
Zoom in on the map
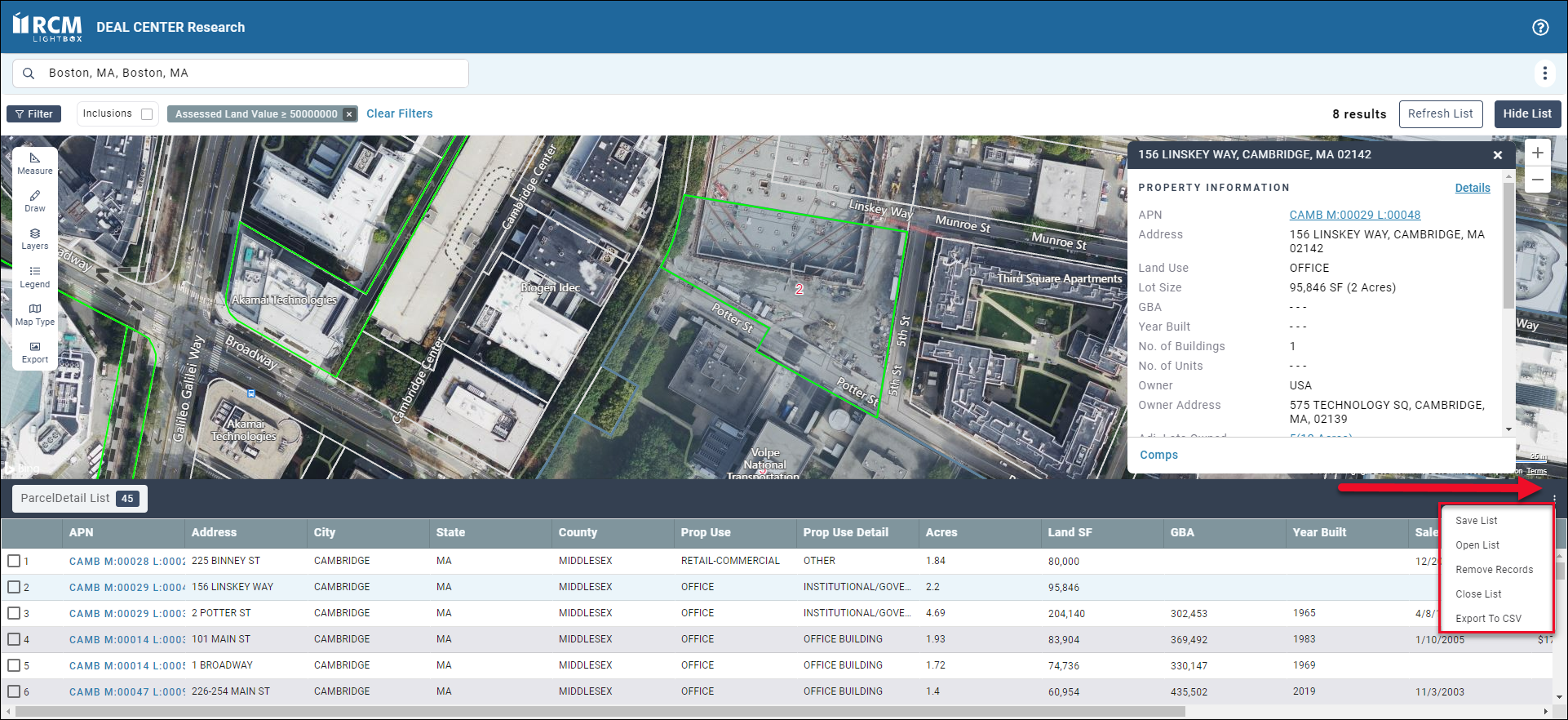click(1537, 153)
